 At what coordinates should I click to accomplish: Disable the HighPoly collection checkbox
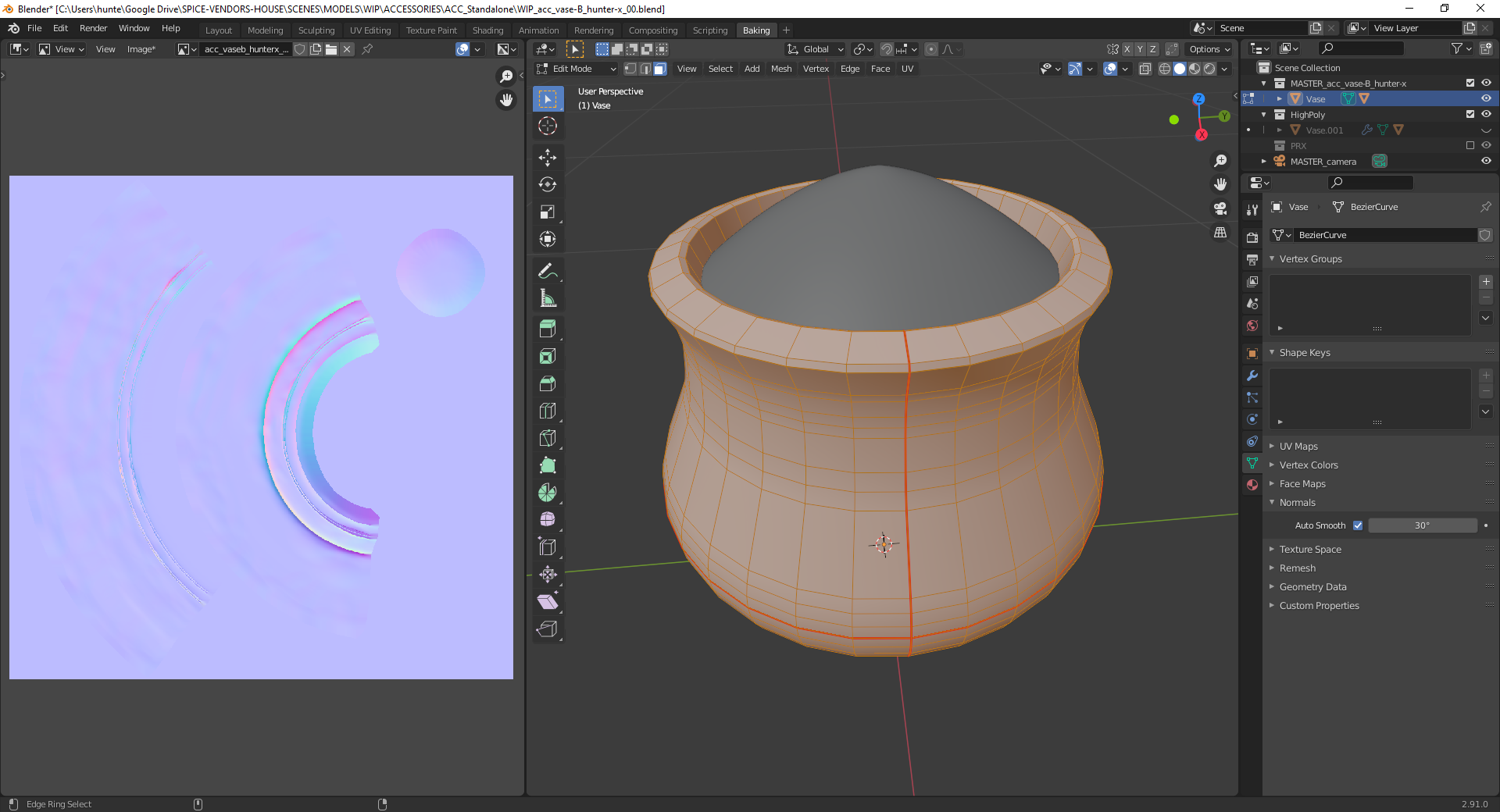coord(1470,115)
